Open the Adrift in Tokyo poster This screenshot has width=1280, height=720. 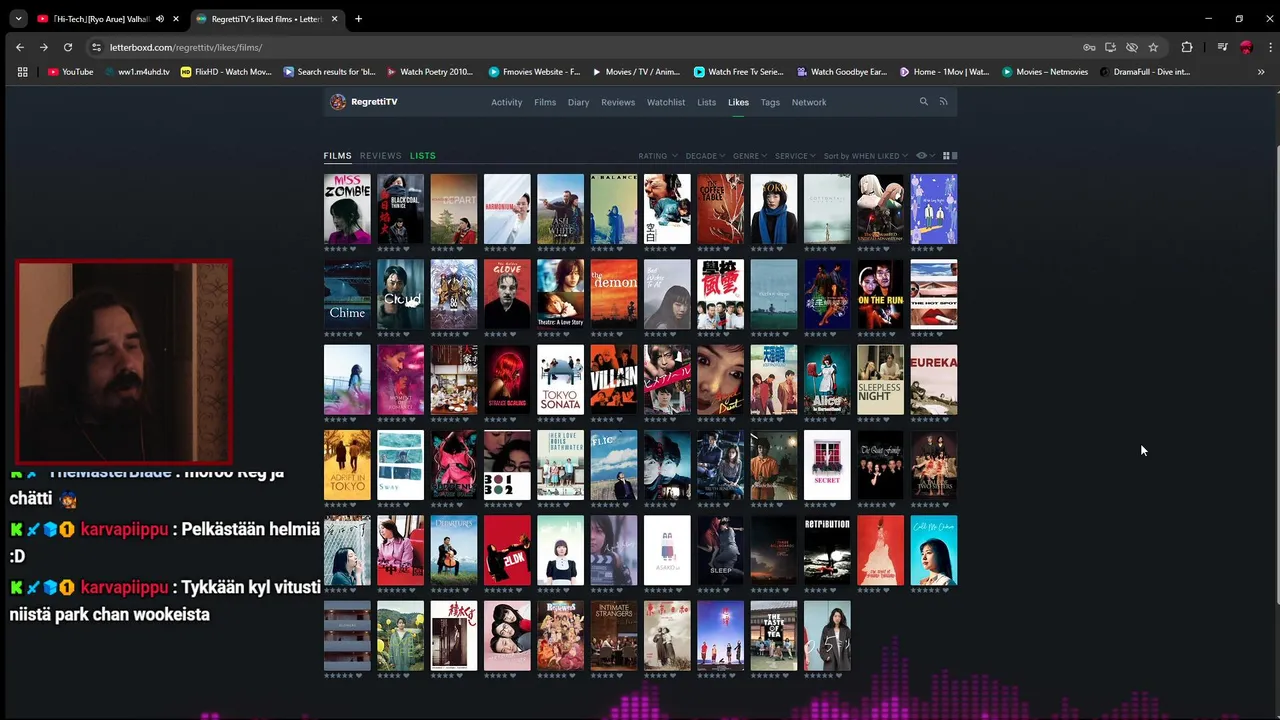pos(347,465)
